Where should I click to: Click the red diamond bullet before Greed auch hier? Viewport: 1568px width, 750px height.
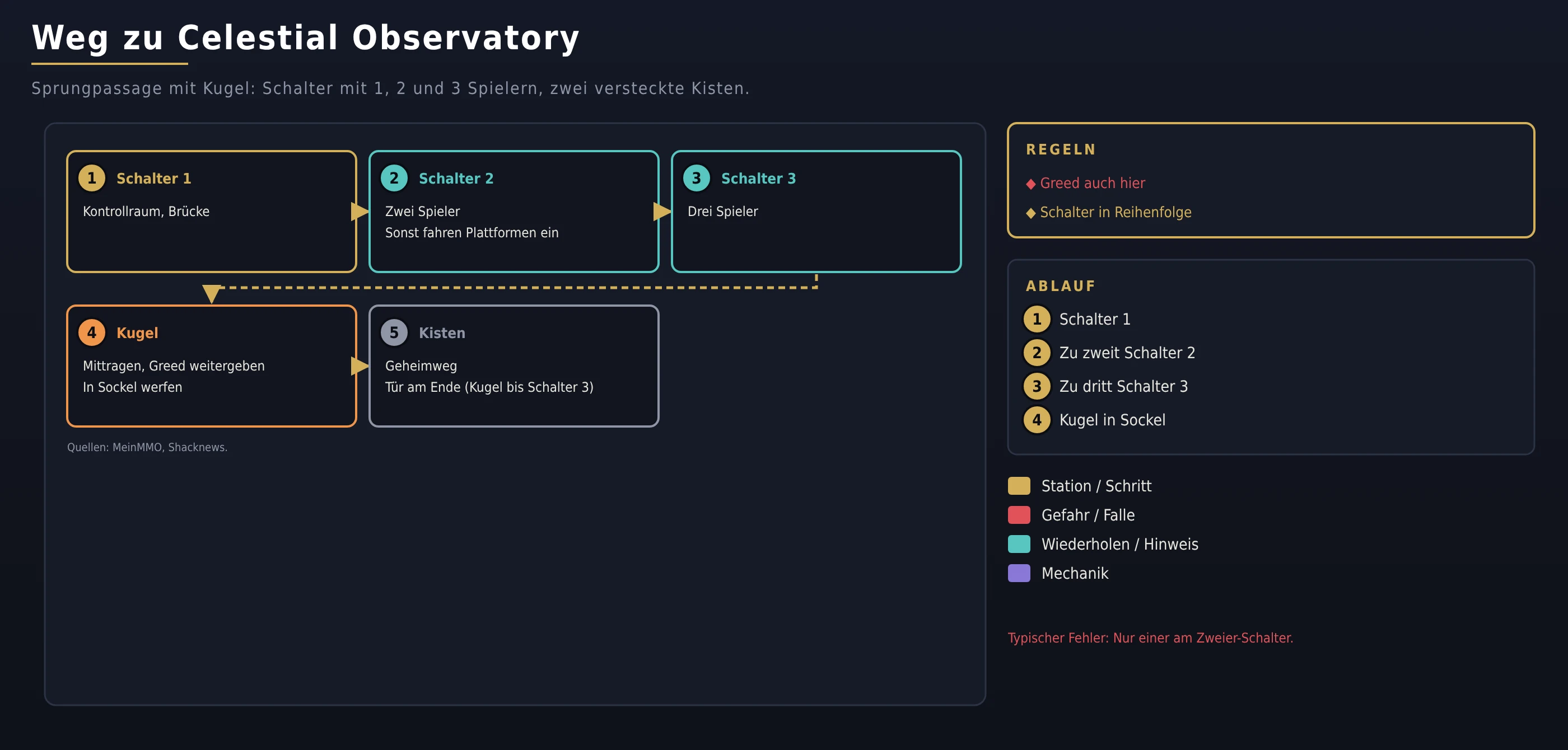pyautogui.click(x=1030, y=184)
